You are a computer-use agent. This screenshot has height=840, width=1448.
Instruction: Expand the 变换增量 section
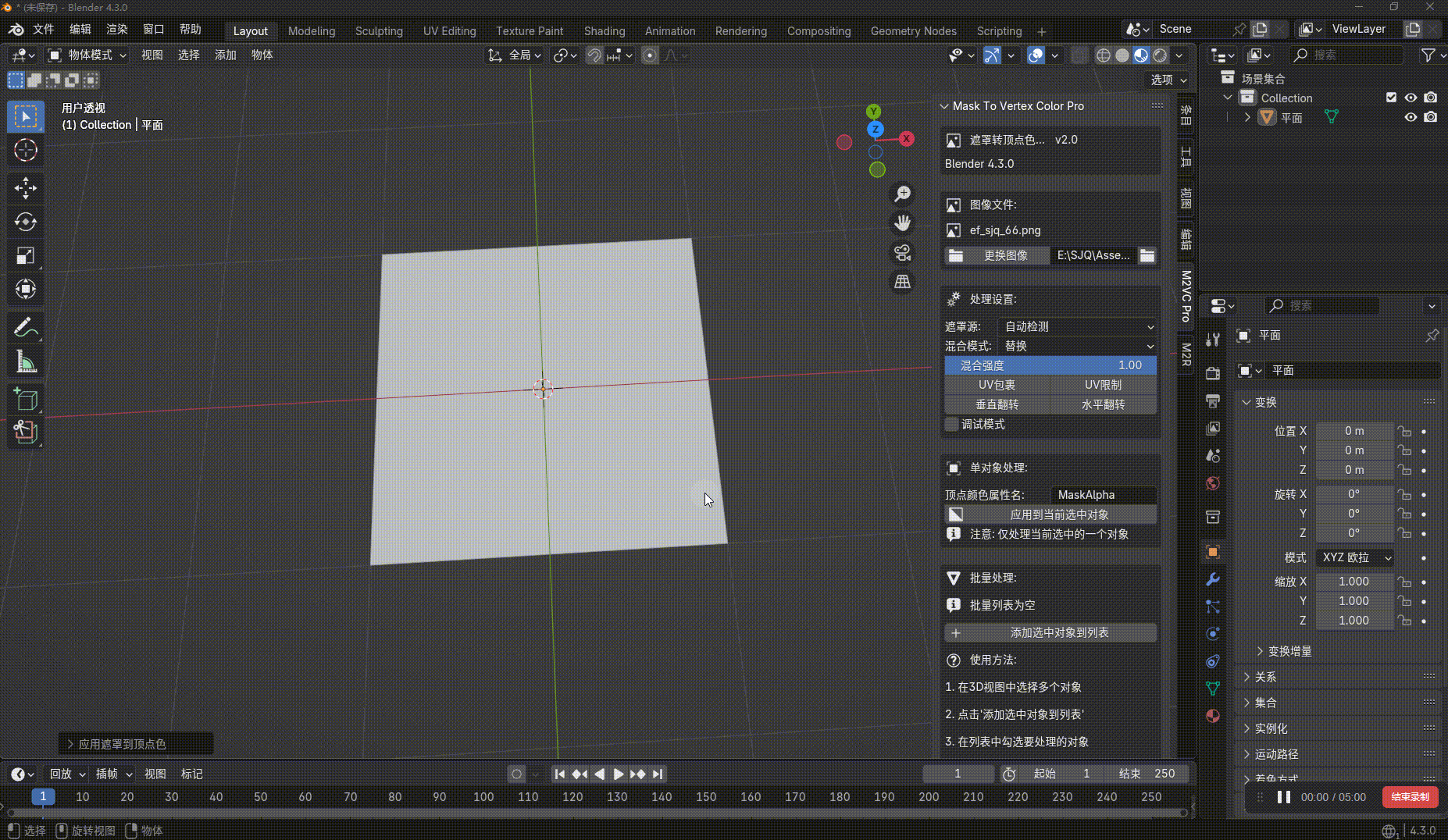(1289, 651)
